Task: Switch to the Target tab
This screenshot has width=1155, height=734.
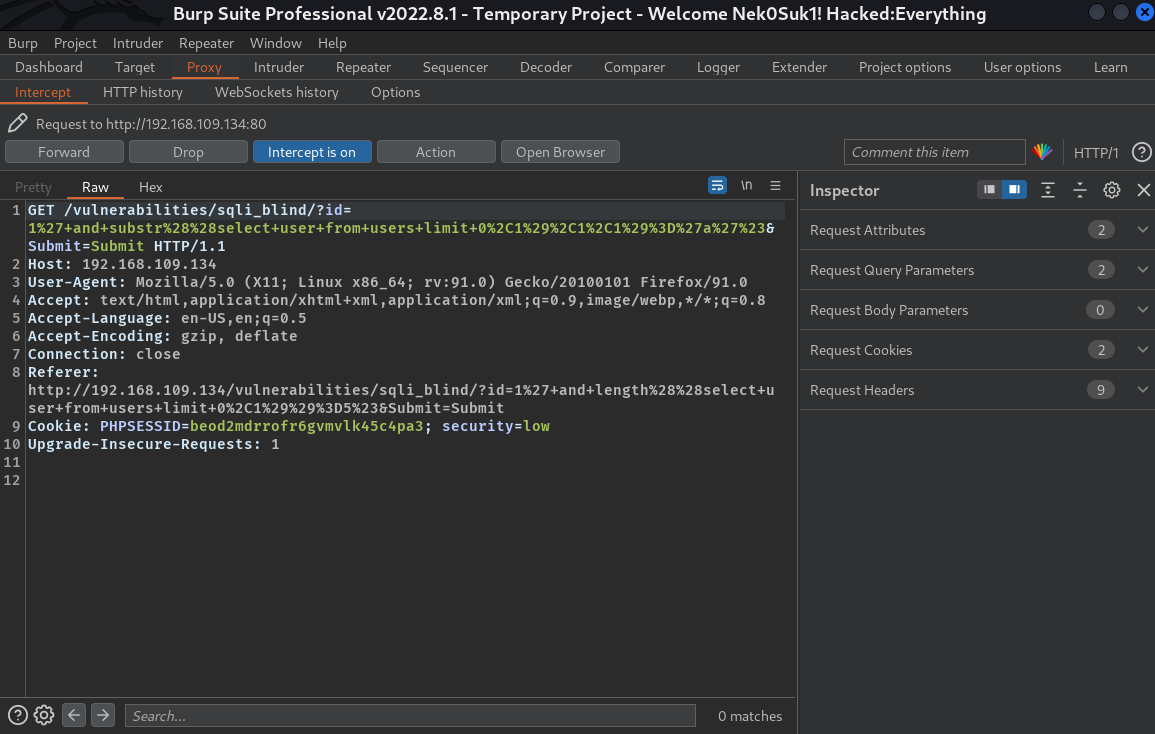Action: point(135,67)
